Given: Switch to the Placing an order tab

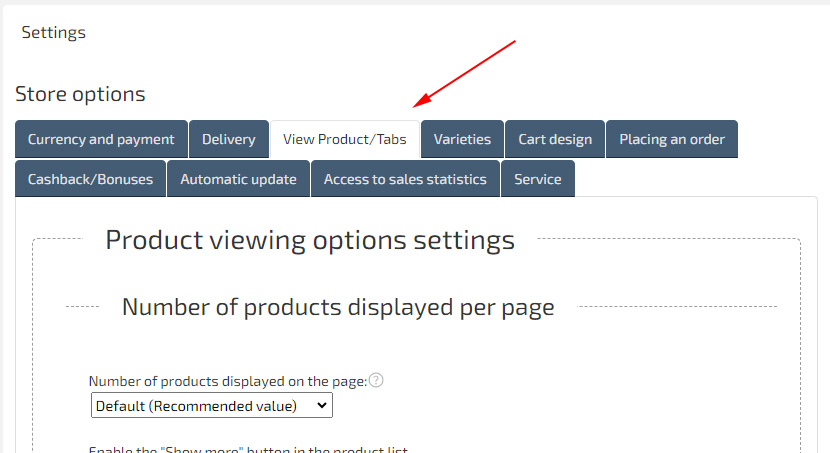Looking at the screenshot, I should pyautogui.click(x=672, y=139).
